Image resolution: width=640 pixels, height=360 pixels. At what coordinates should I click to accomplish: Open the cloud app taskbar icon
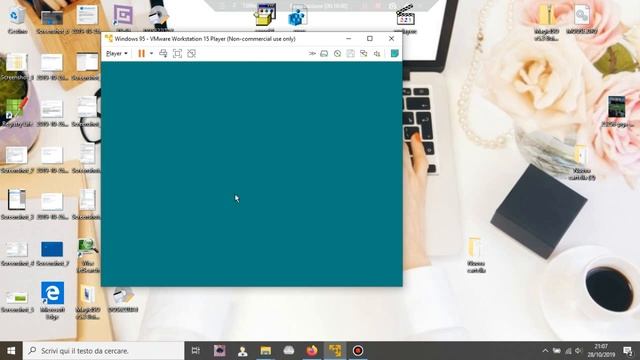click(x=289, y=351)
